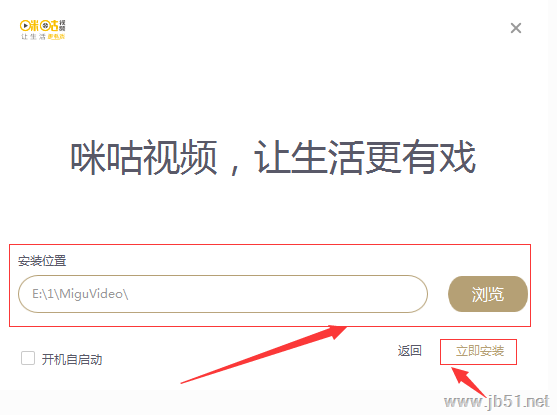Click the film reel icon in Migu logo
Viewport: 557px width, 415px height.
(45, 26)
